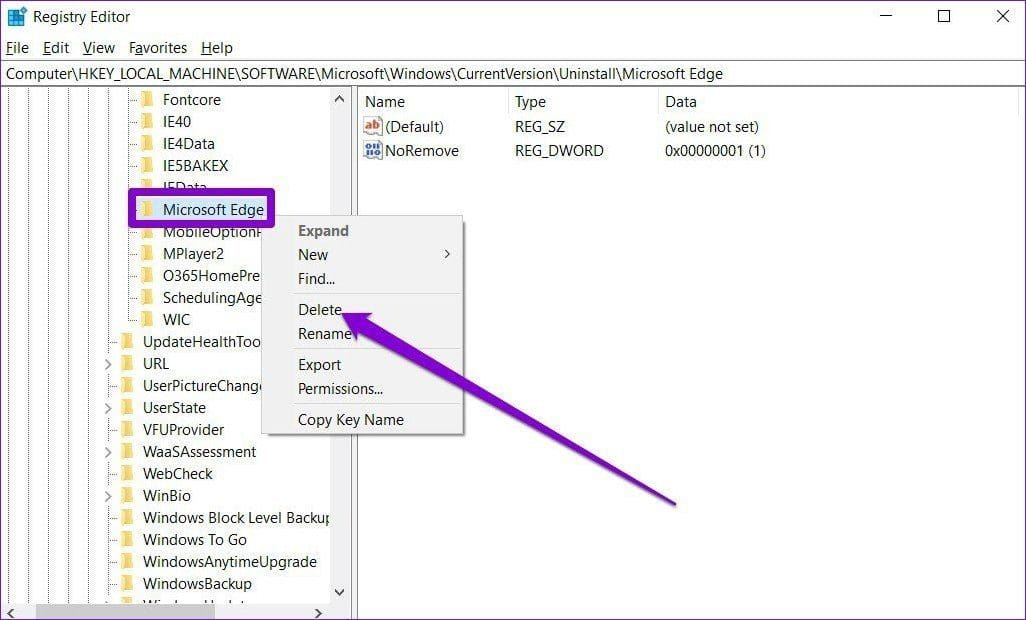1026x620 pixels.
Task: Click the Registry Editor app icon in the title bar
Action: tap(16, 16)
